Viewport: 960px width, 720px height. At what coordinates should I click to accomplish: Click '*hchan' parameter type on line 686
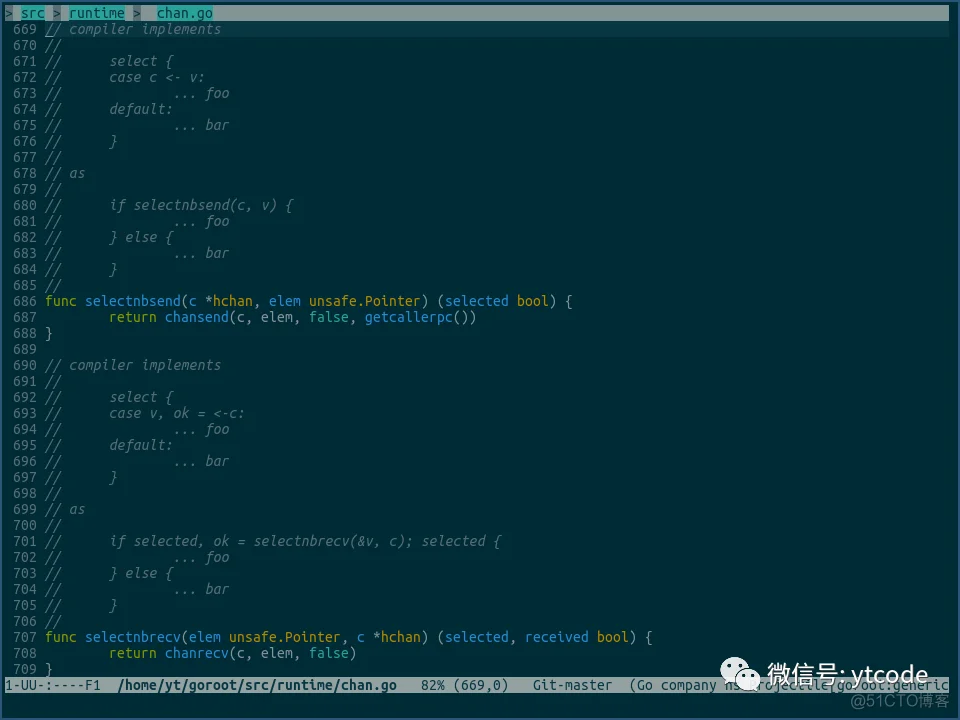pos(228,301)
